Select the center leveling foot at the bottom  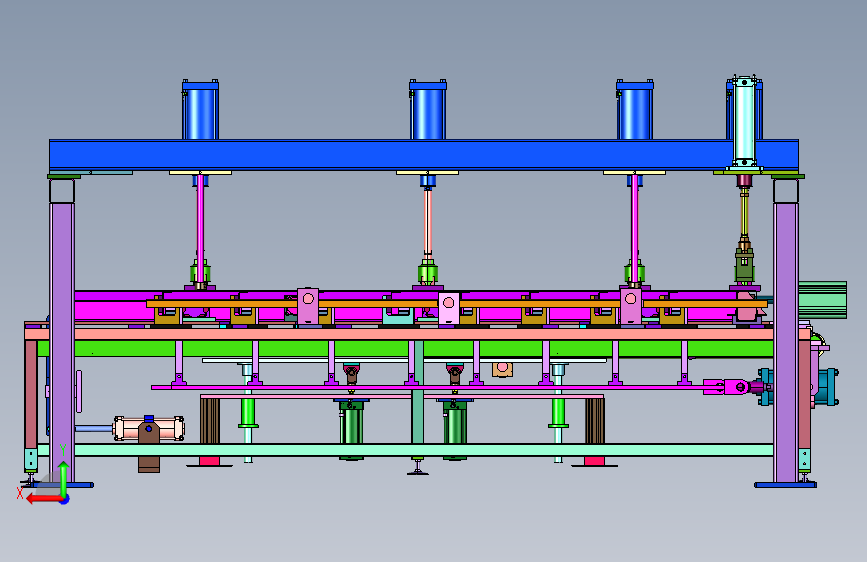(x=417, y=467)
